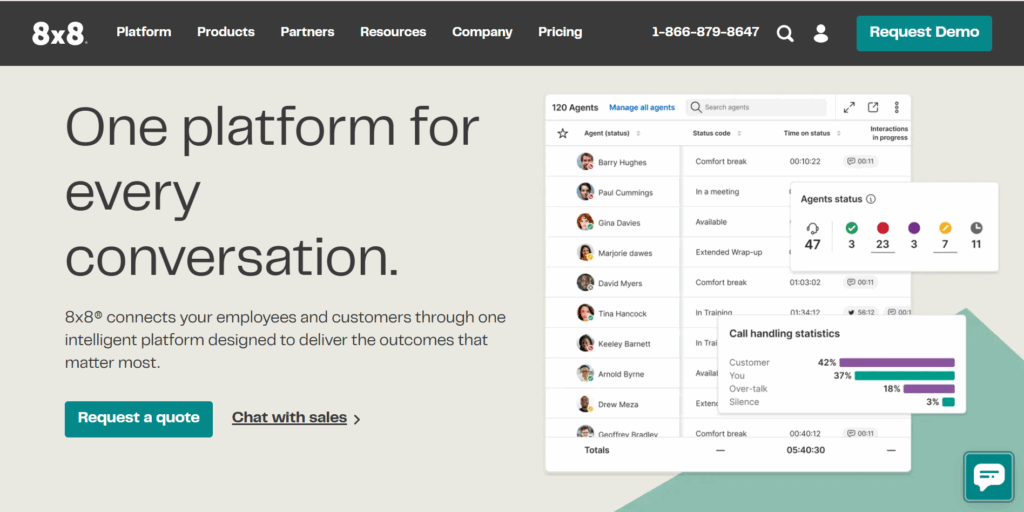The image size is (1024, 512).
Task: Select the yellow pencil wrap-up status icon
Action: click(x=945, y=228)
